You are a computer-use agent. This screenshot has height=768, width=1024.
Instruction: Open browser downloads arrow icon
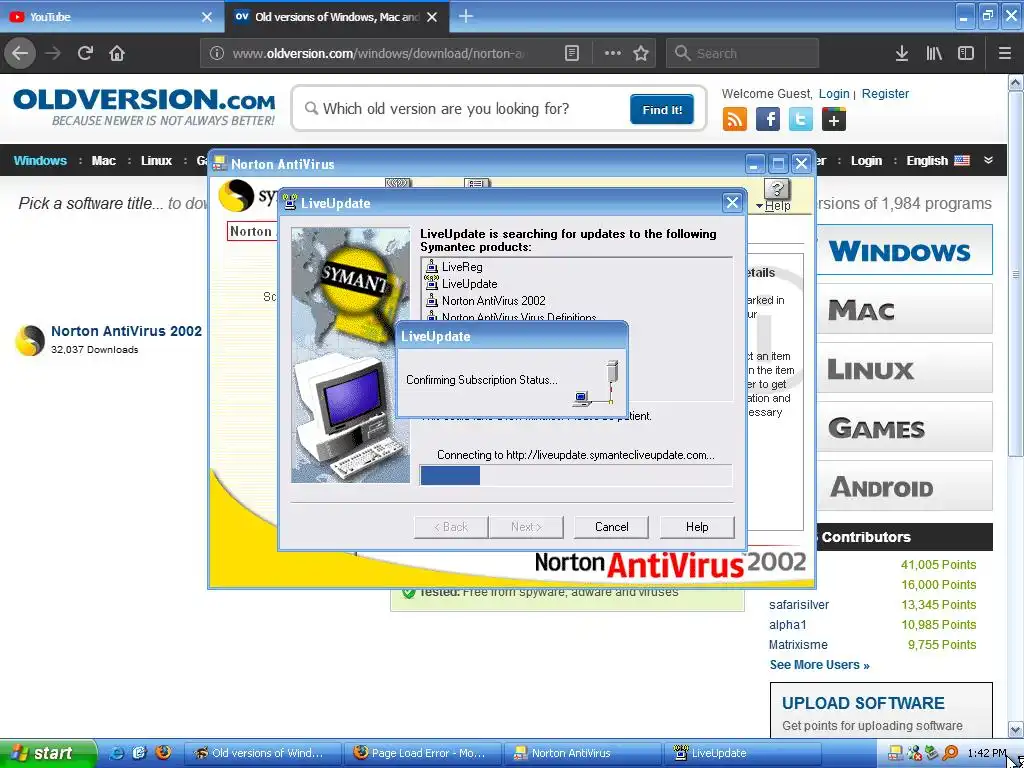click(902, 54)
